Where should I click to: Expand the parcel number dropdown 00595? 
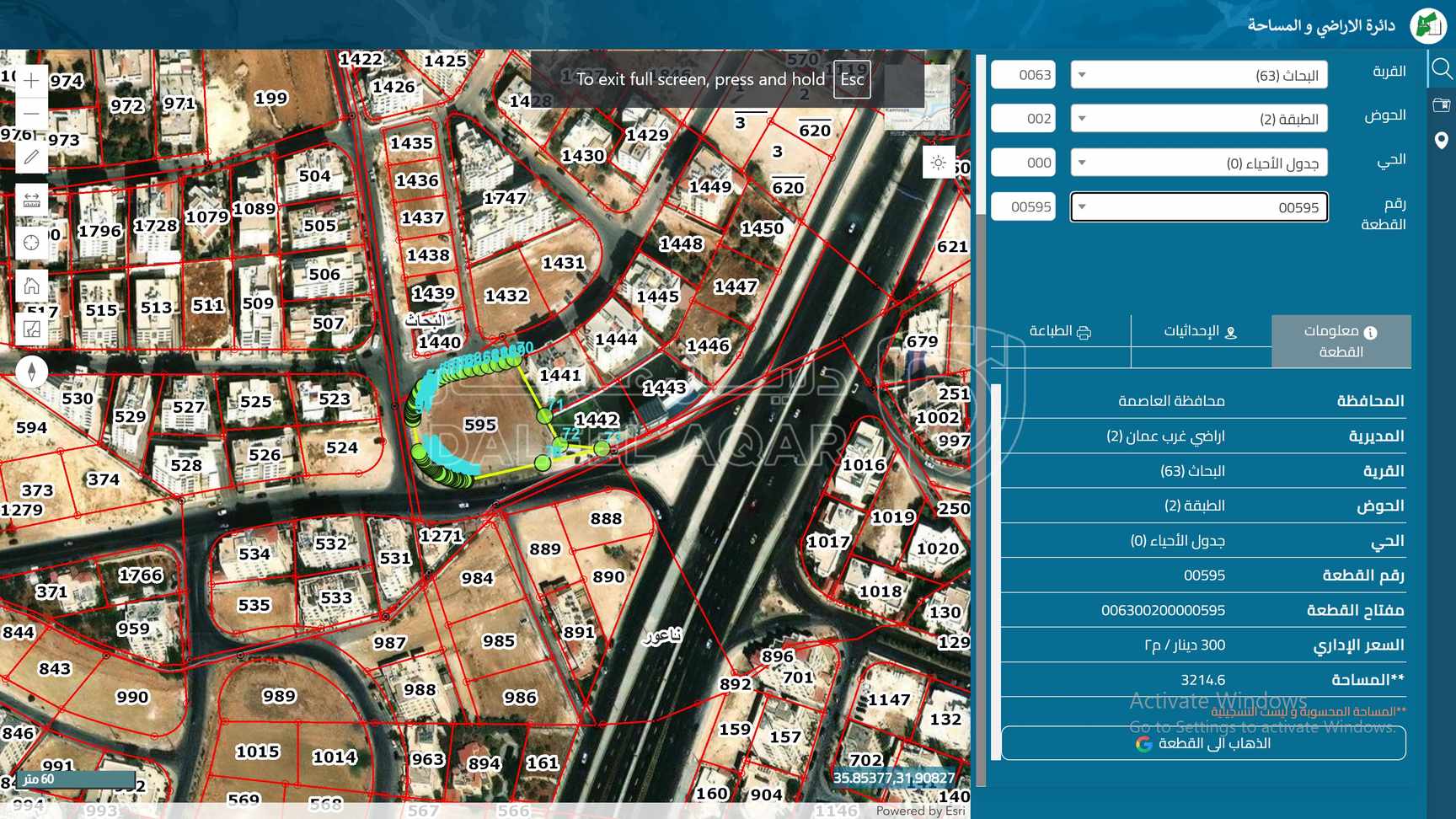[x=1198, y=207]
